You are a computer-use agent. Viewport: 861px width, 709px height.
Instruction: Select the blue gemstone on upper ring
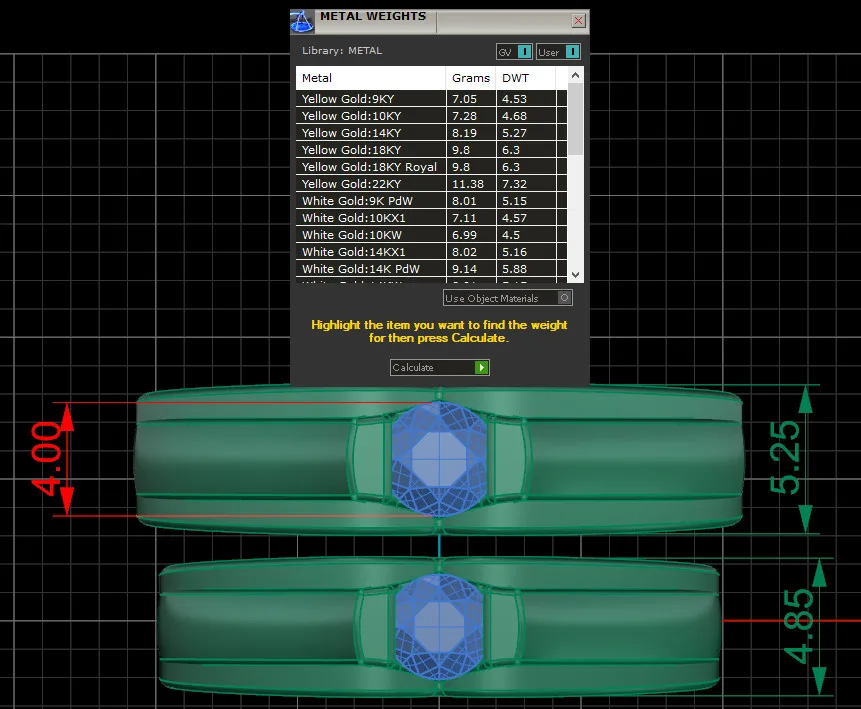click(439, 459)
